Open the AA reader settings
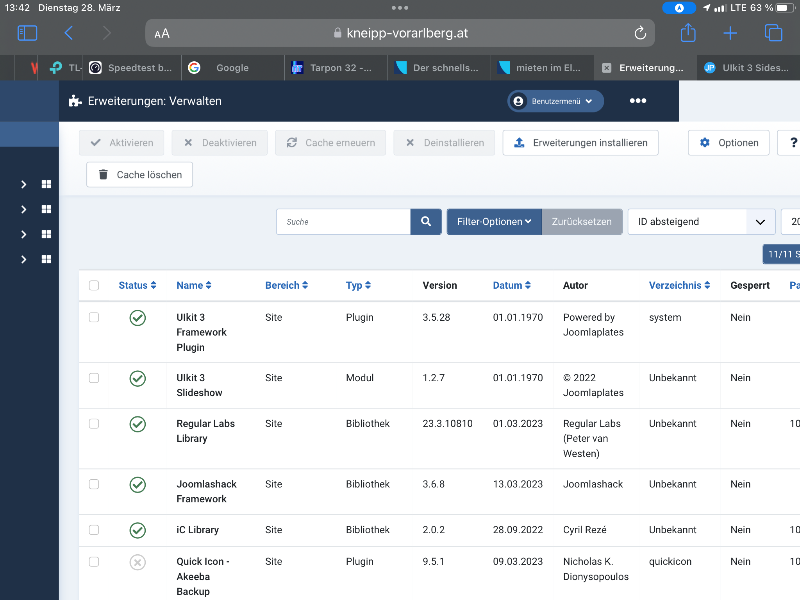This screenshot has height=600, width=800. click(162, 34)
